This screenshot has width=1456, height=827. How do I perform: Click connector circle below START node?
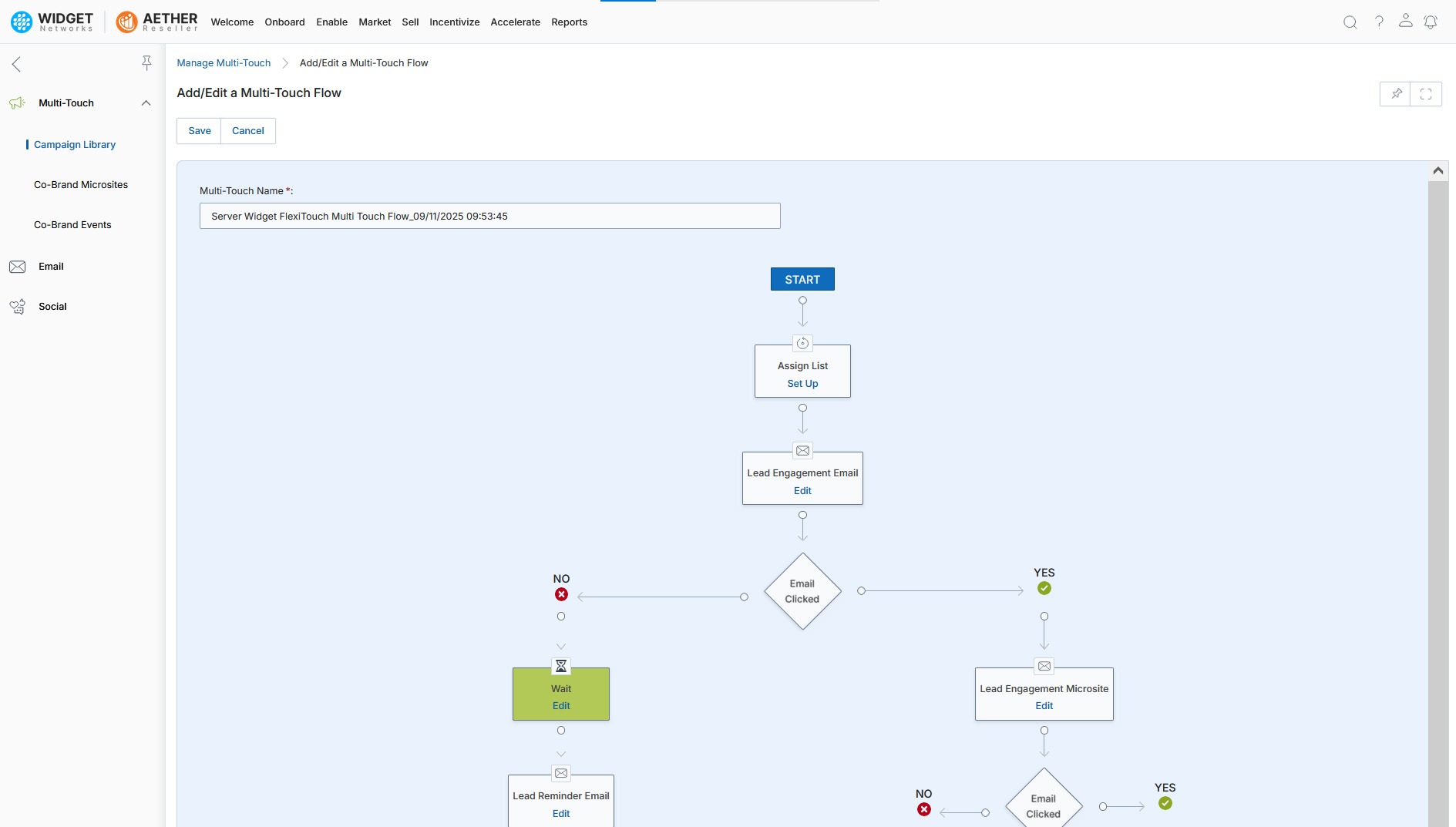802,301
